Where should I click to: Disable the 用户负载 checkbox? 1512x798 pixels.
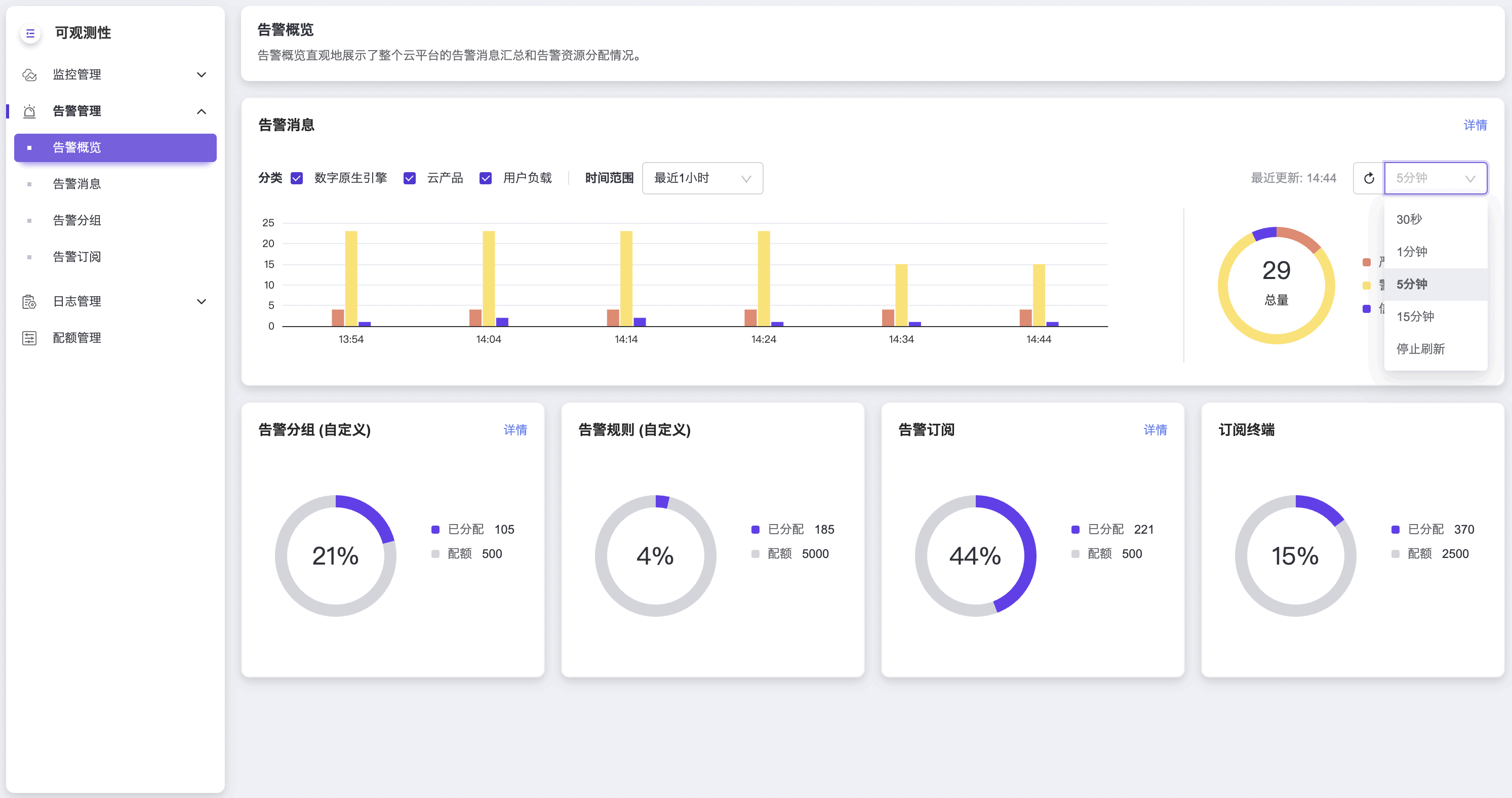coord(486,178)
